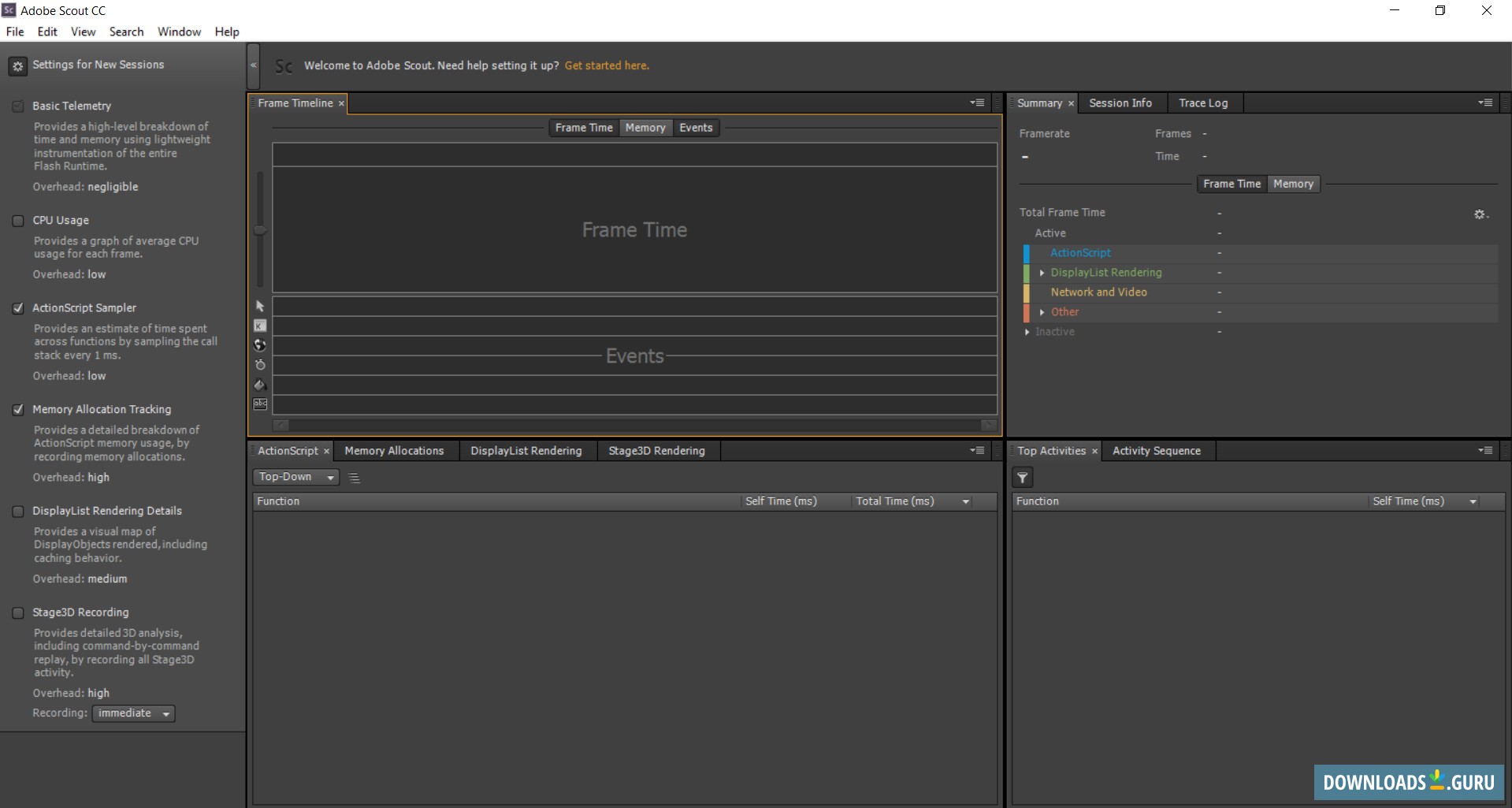Screen dimensions: 1512x808
Task: Click the stopwatch timer icon
Action: [260, 365]
